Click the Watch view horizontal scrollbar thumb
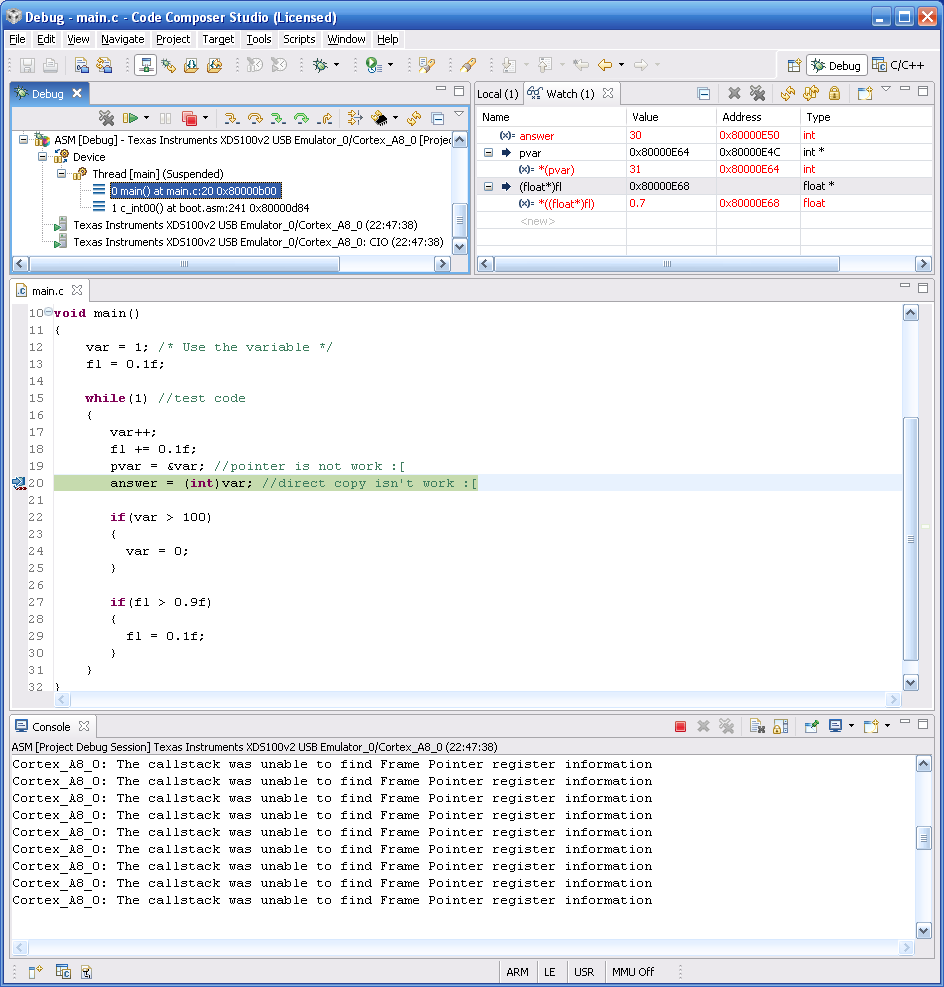The image size is (944, 987). (667, 264)
